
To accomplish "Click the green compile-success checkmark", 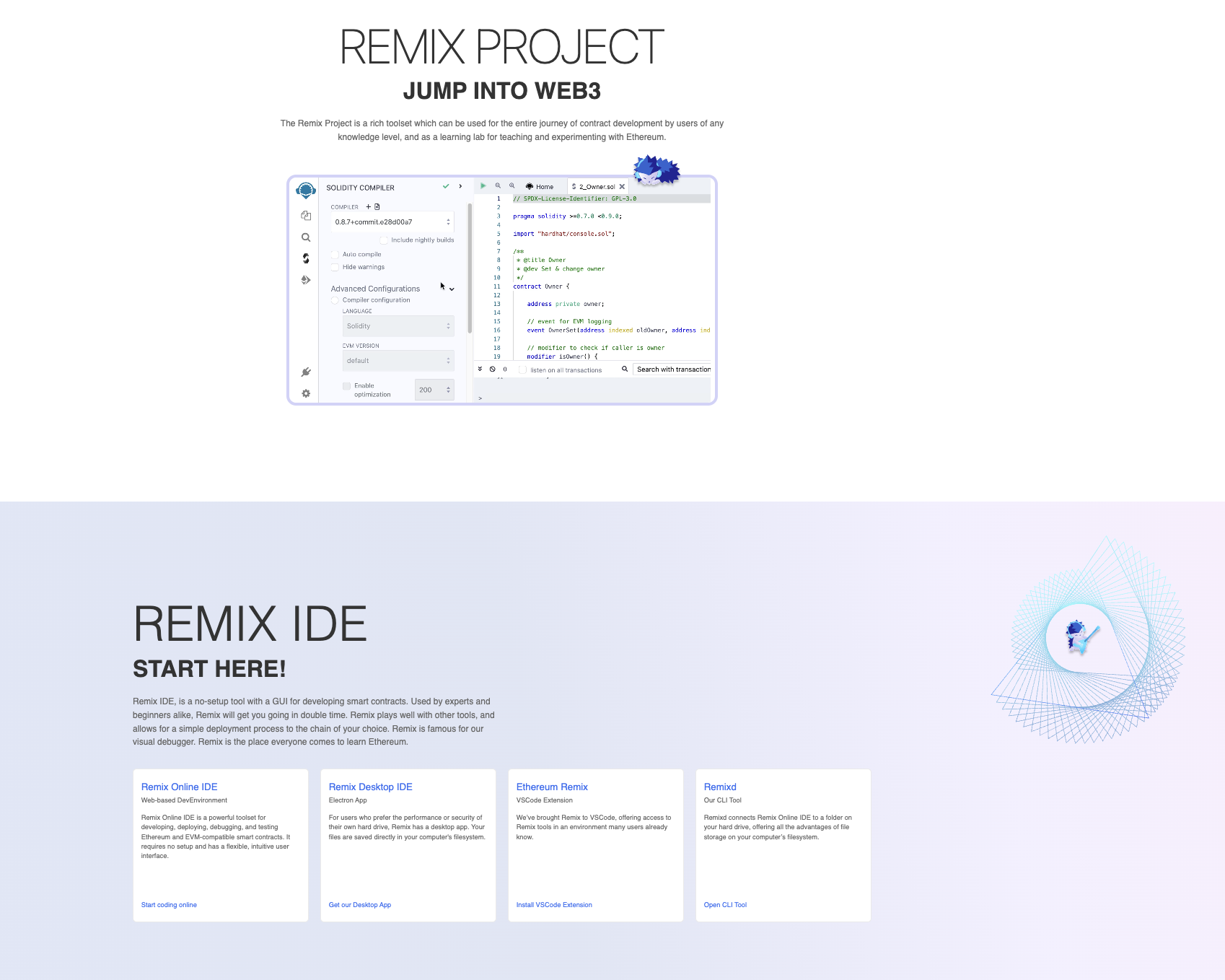I will pos(446,186).
